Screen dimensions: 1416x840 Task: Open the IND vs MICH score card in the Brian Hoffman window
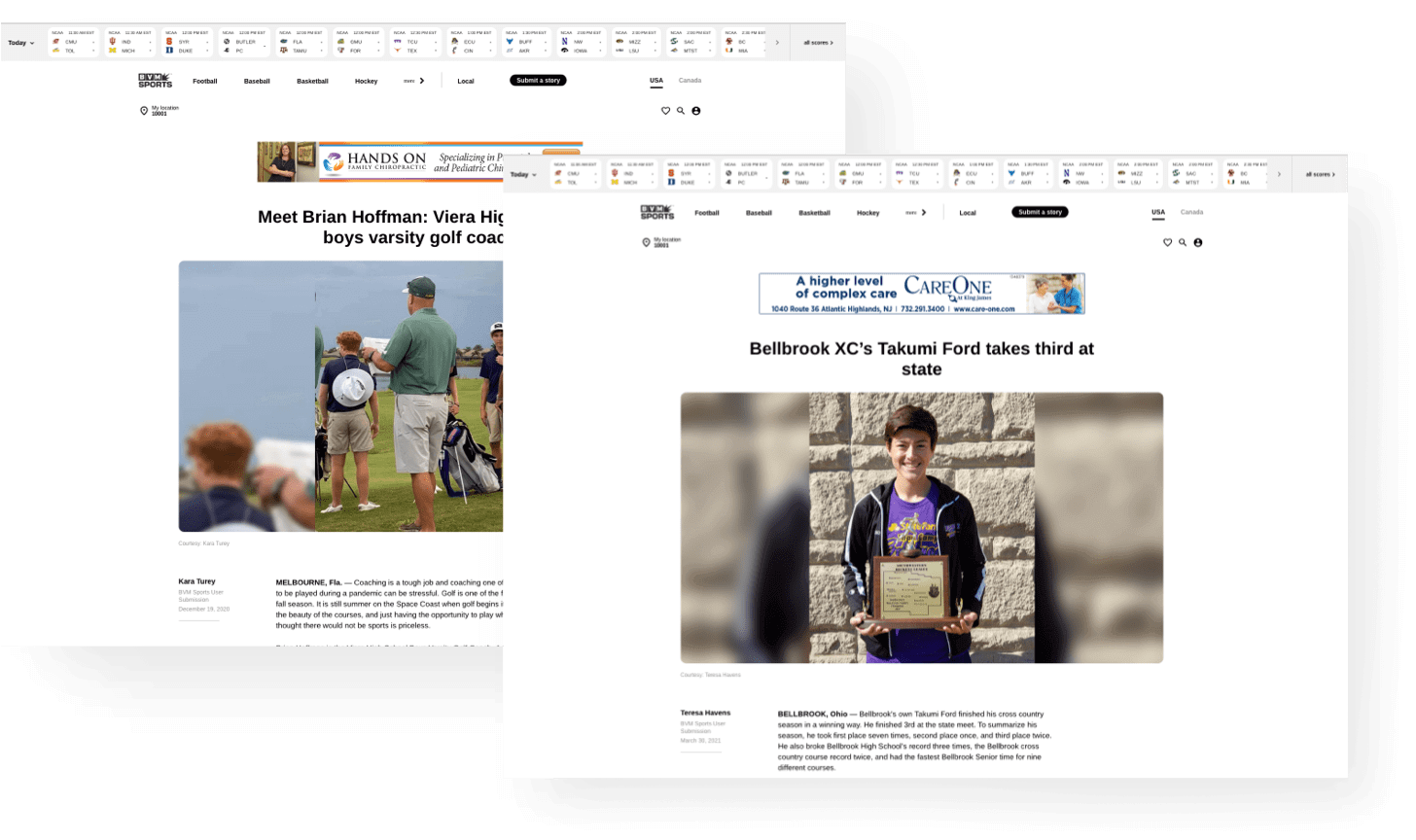130,42
